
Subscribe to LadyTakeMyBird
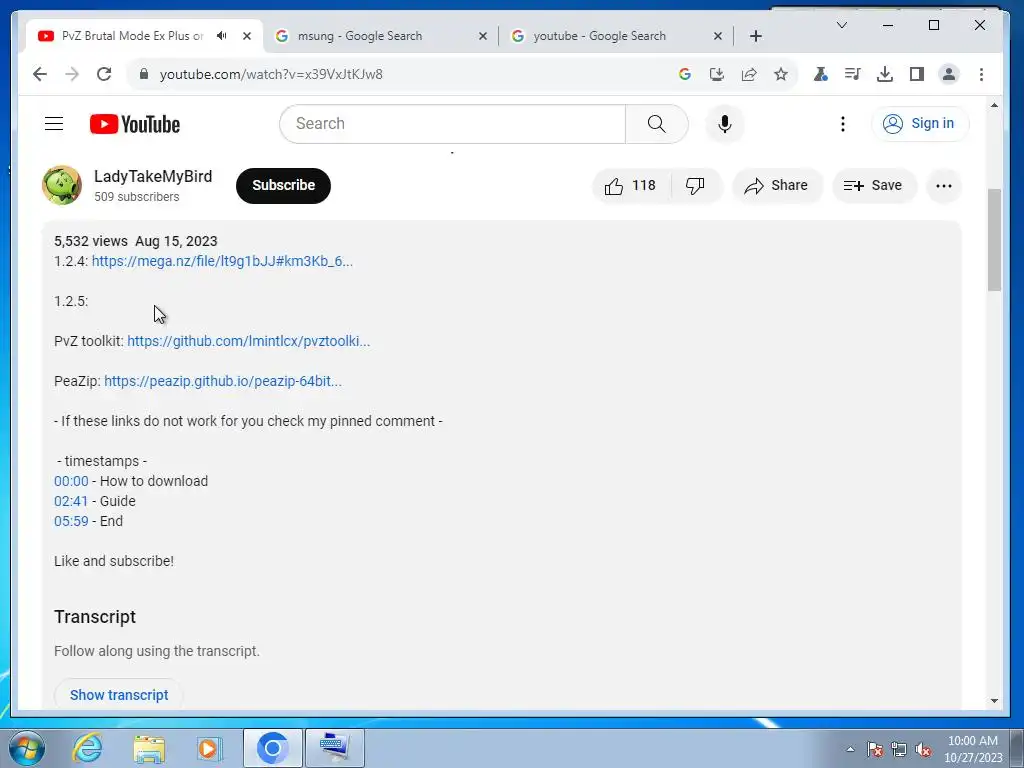[x=283, y=185]
